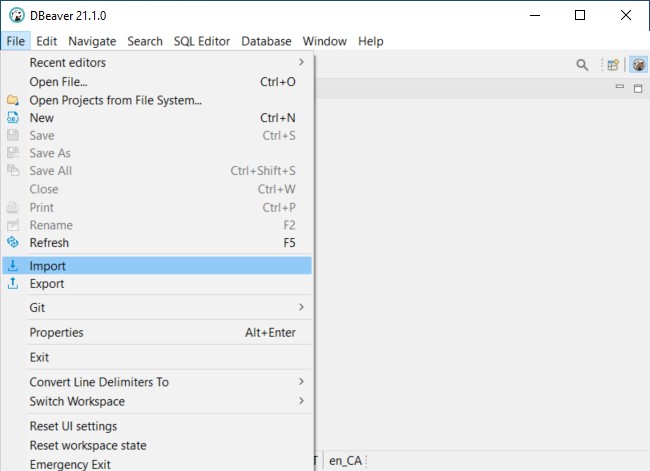This screenshot has width=650, height=471.
Task: Choose Emergency Exit entry
Action: (157, 464)
